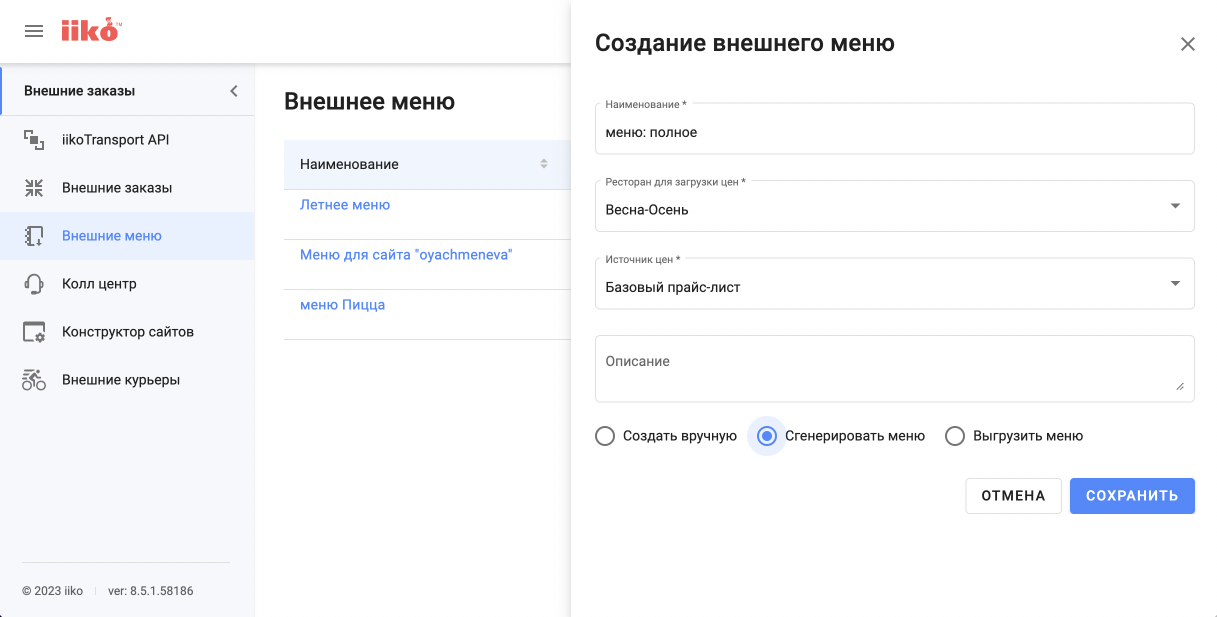Click inside the Описание text field
Viewport: 1217px width, 617px height.
point(894,368)
